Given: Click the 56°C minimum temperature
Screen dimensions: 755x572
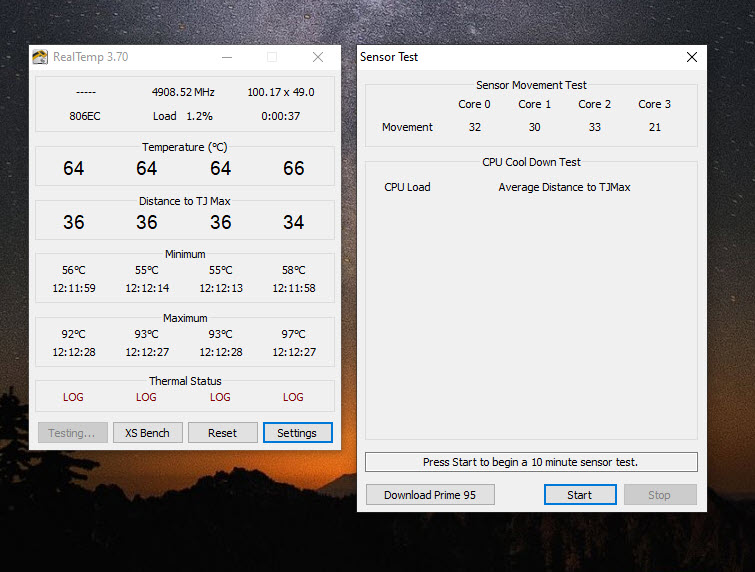Looking at the screenshot, I should (74, 270).
